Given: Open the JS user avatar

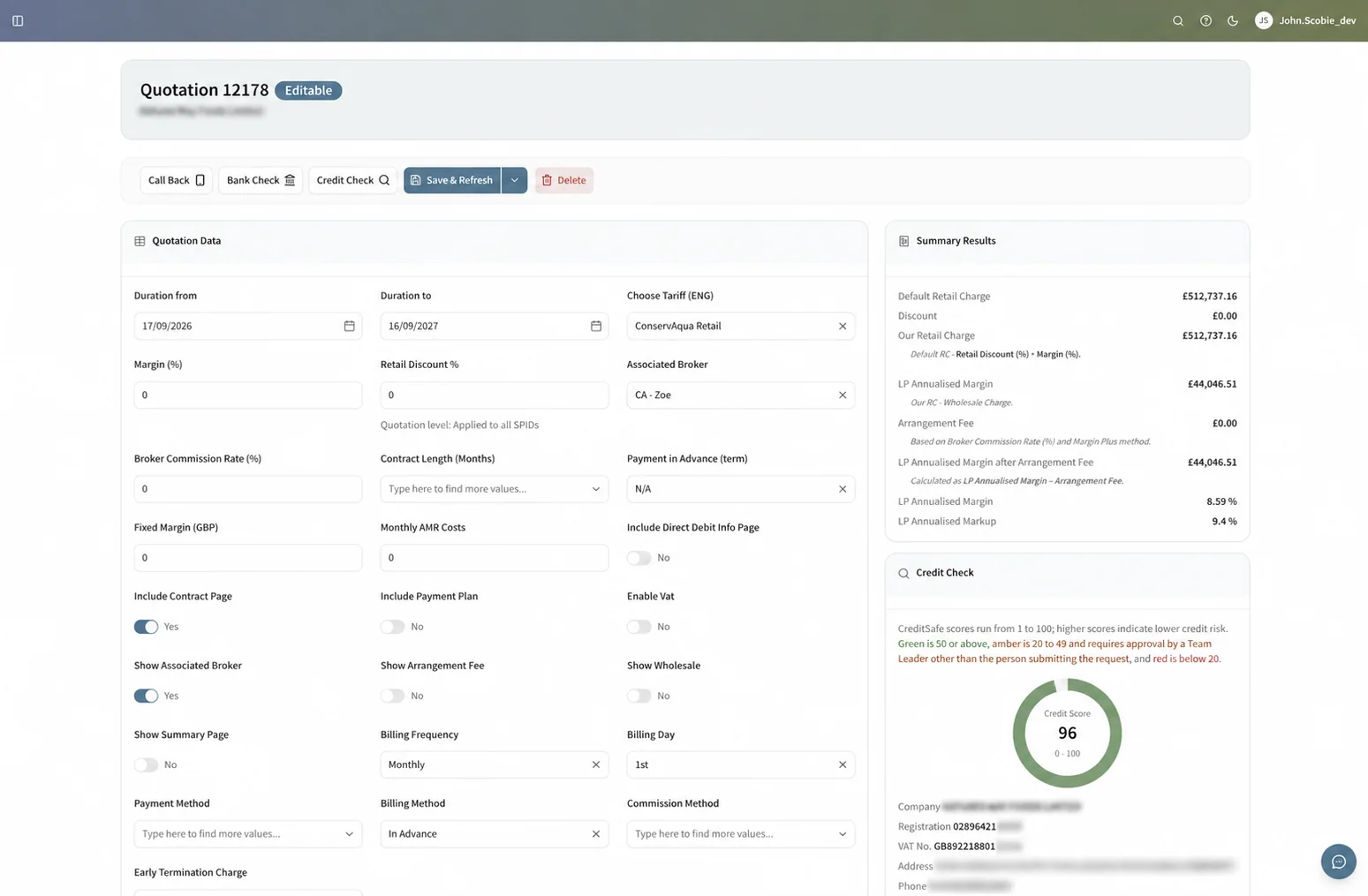Looking at the screenshot, I should click(1264, 20).
